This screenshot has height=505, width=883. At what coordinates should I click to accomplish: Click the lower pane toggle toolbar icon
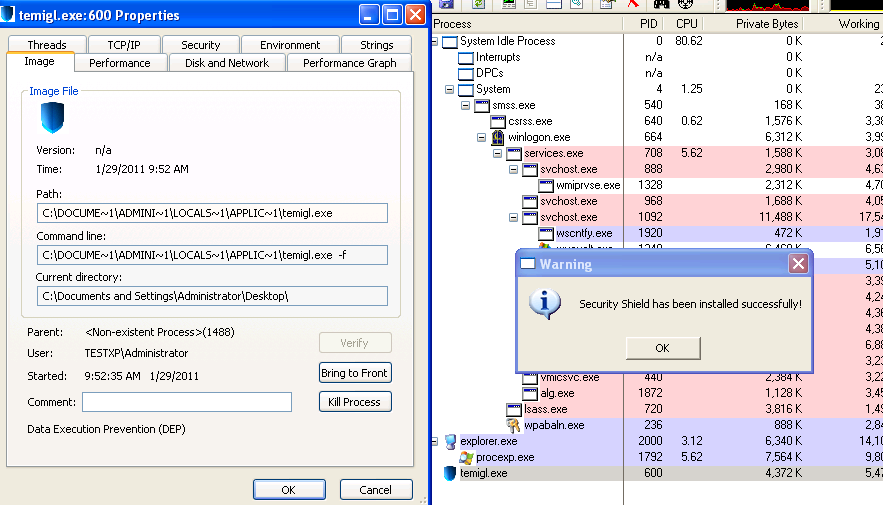click(554, 4)
